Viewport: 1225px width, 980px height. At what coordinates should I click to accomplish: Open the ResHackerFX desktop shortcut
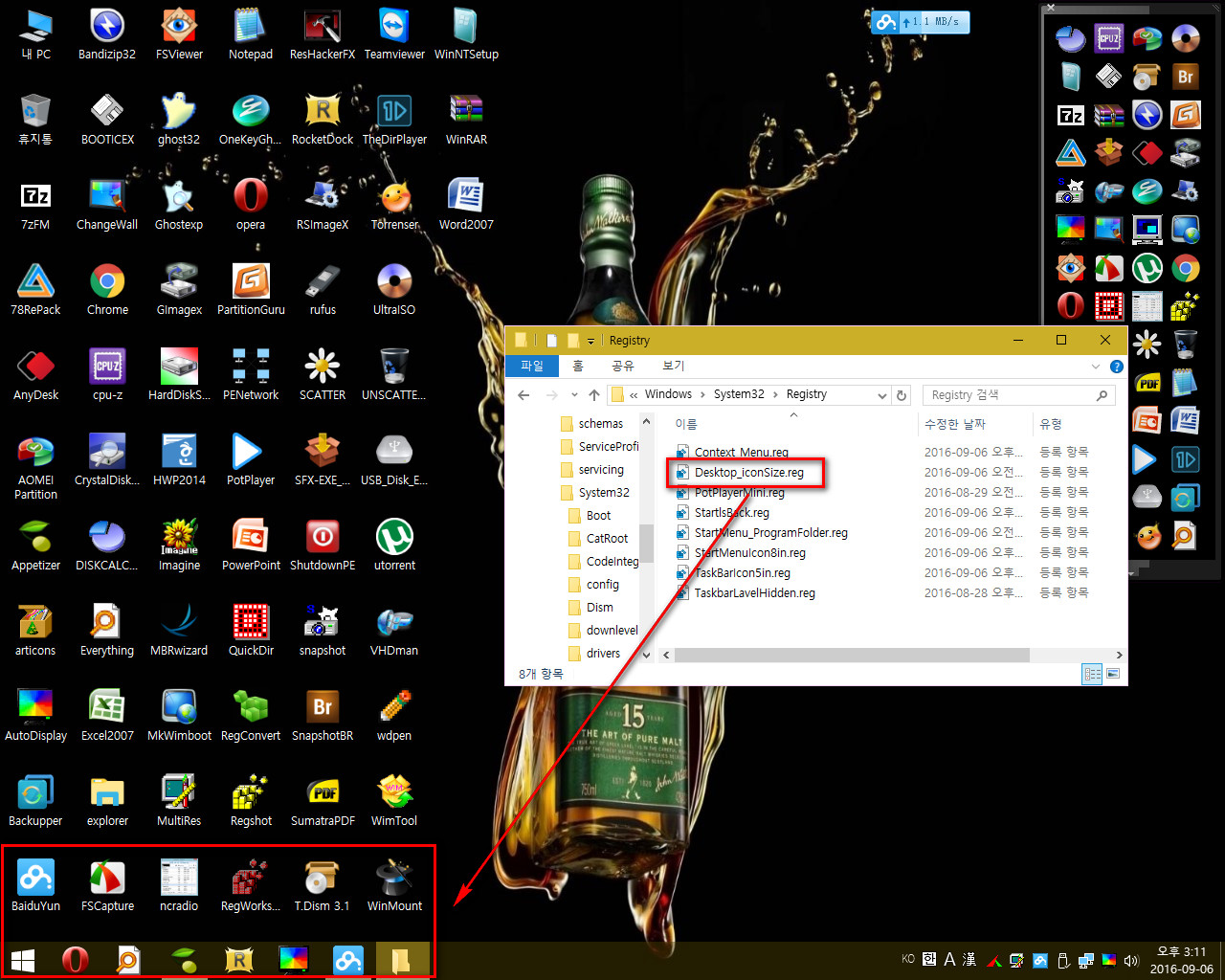[323, 34]
